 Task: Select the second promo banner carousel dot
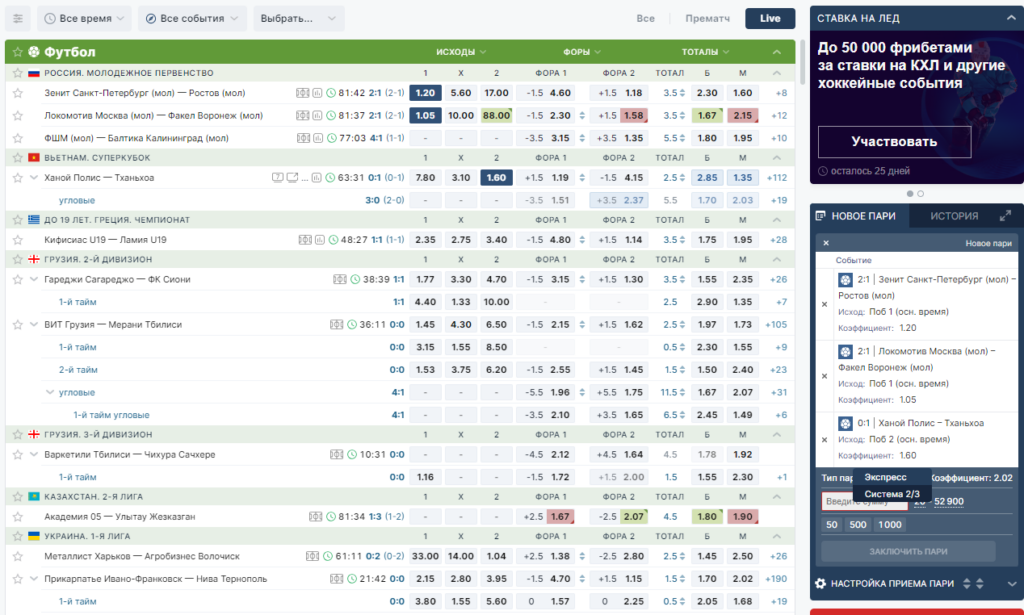pyautogui.click(x=920, y=194)
